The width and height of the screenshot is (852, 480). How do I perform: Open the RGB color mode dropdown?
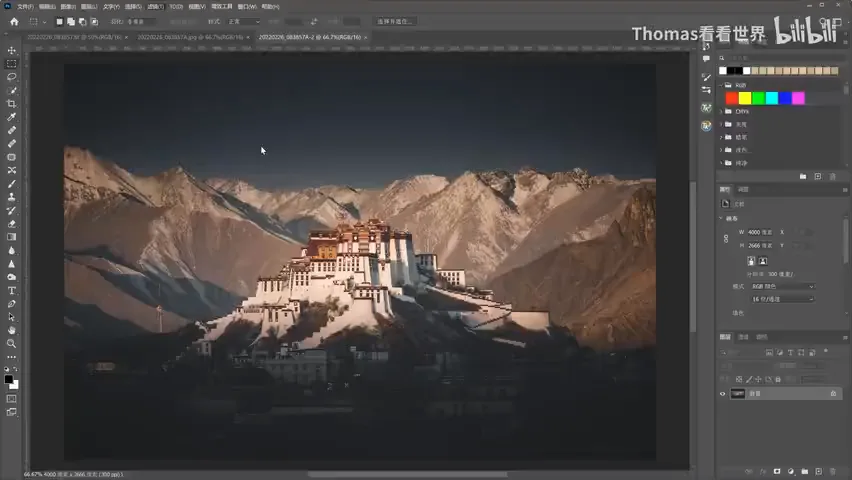pos(782,286)
